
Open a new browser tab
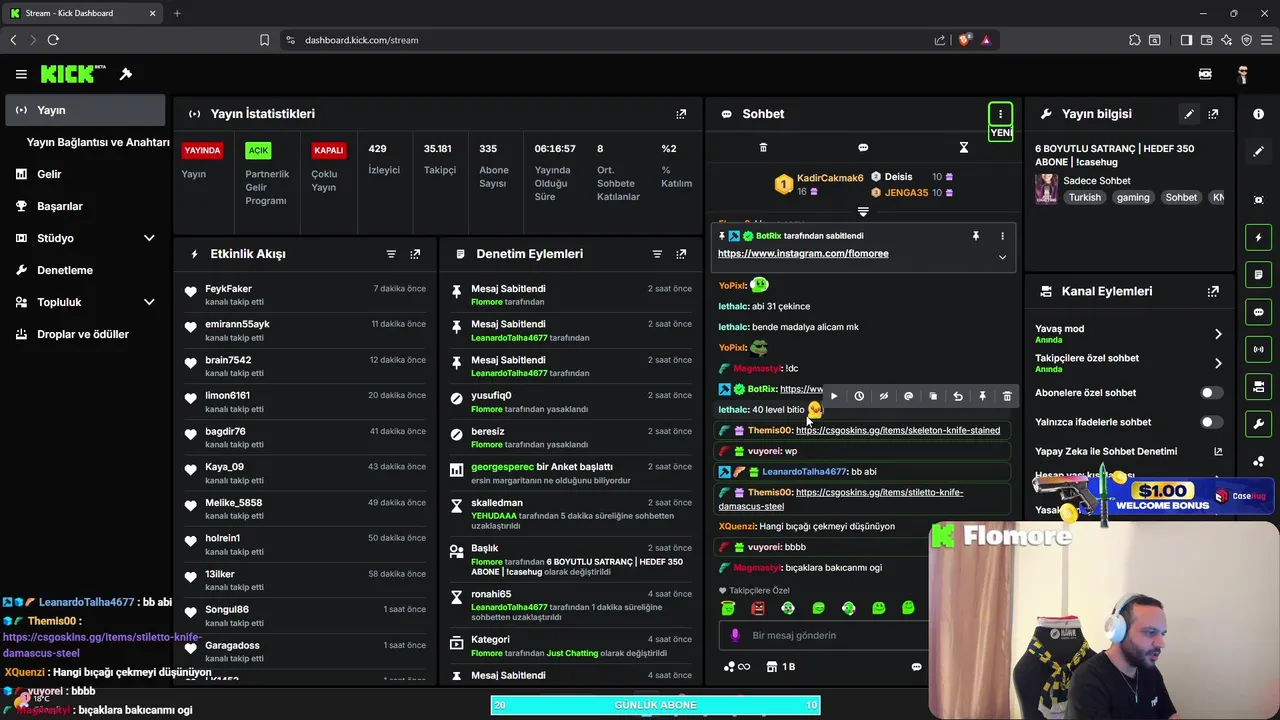point(177,13)
